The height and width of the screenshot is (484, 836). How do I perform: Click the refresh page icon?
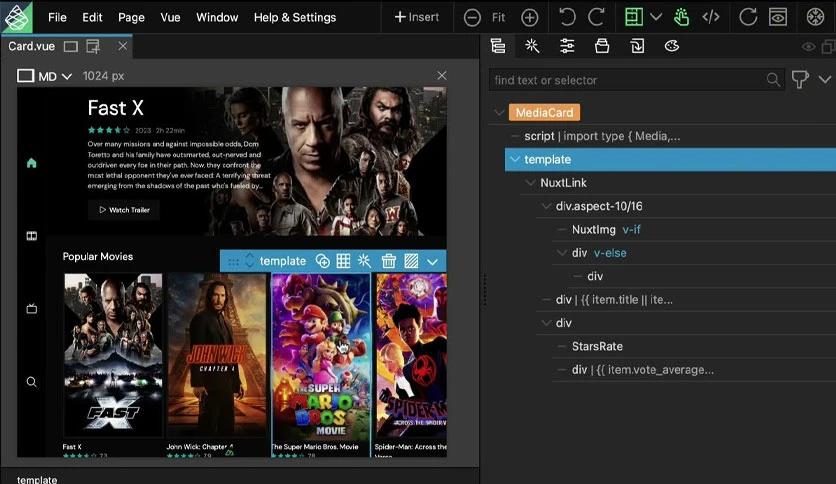coord(748,17)
